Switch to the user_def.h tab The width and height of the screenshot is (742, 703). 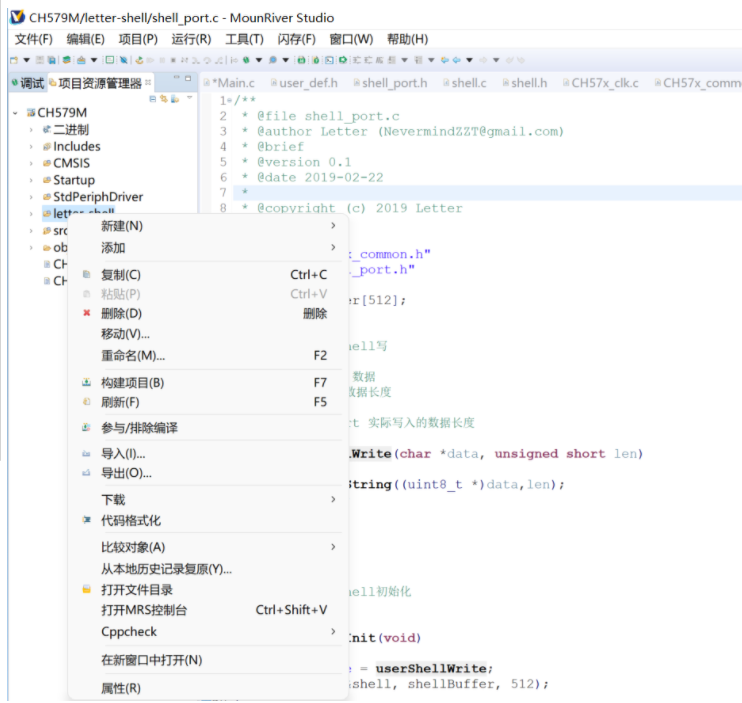pyautogui.click(x=304, y=83)
